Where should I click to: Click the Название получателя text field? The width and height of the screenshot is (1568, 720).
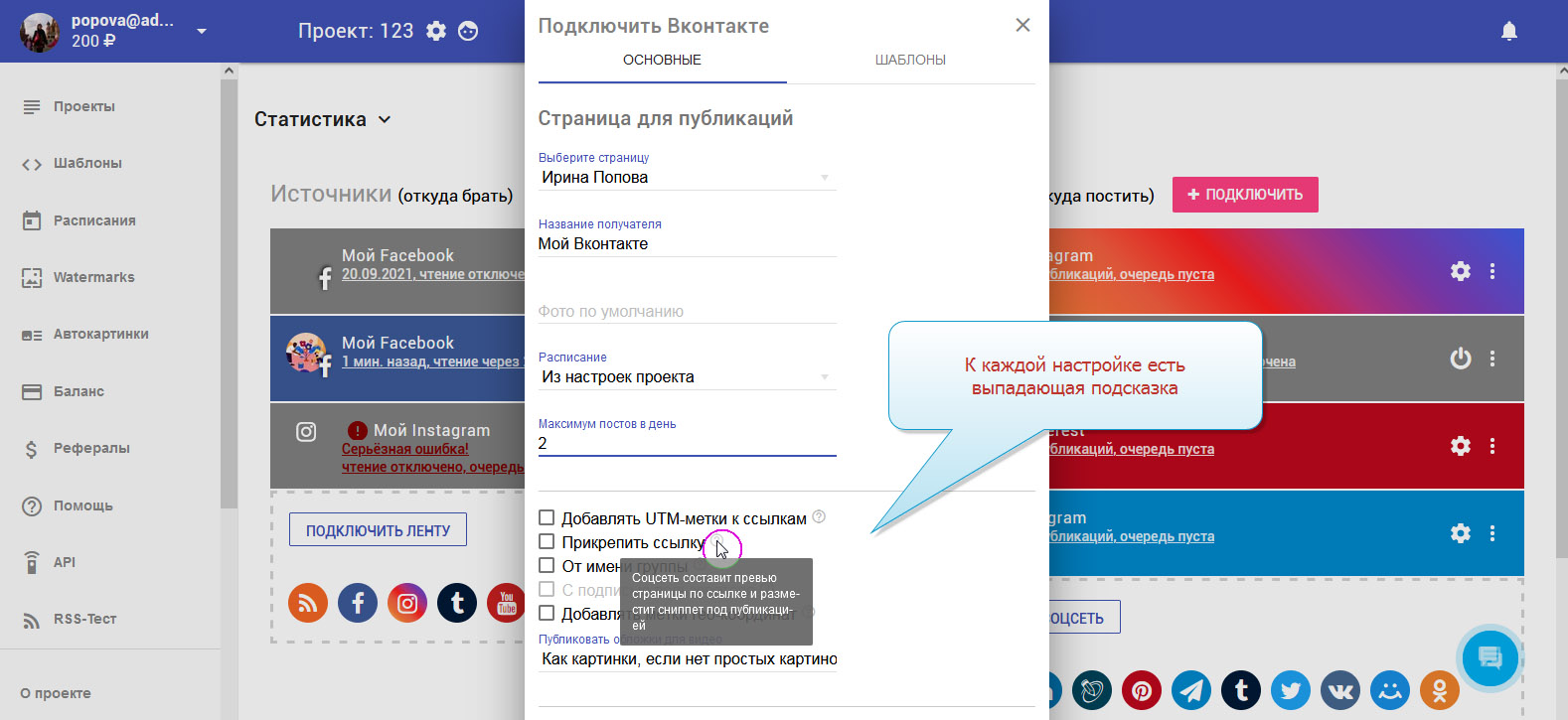point(686,244)
